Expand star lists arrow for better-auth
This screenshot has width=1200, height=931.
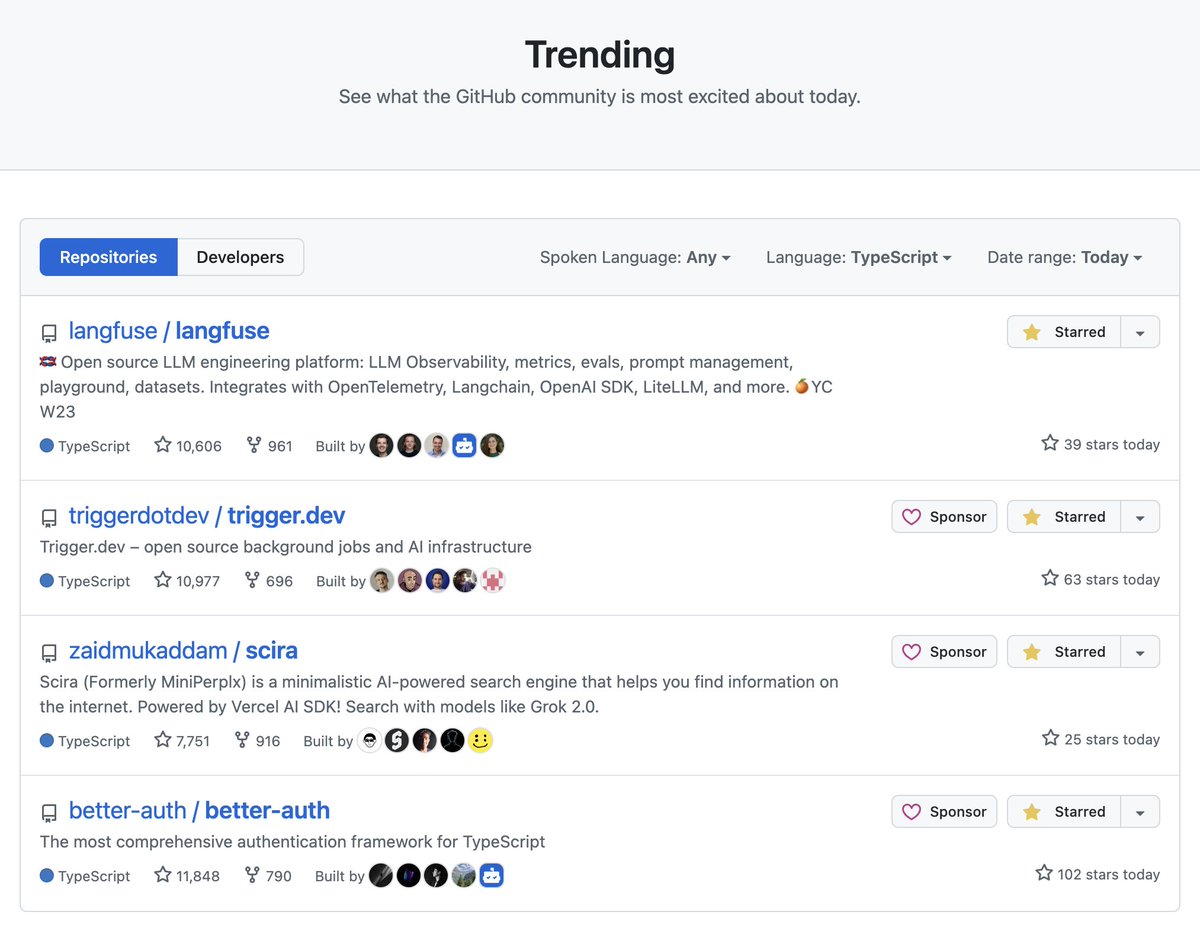coord(1141,812)
